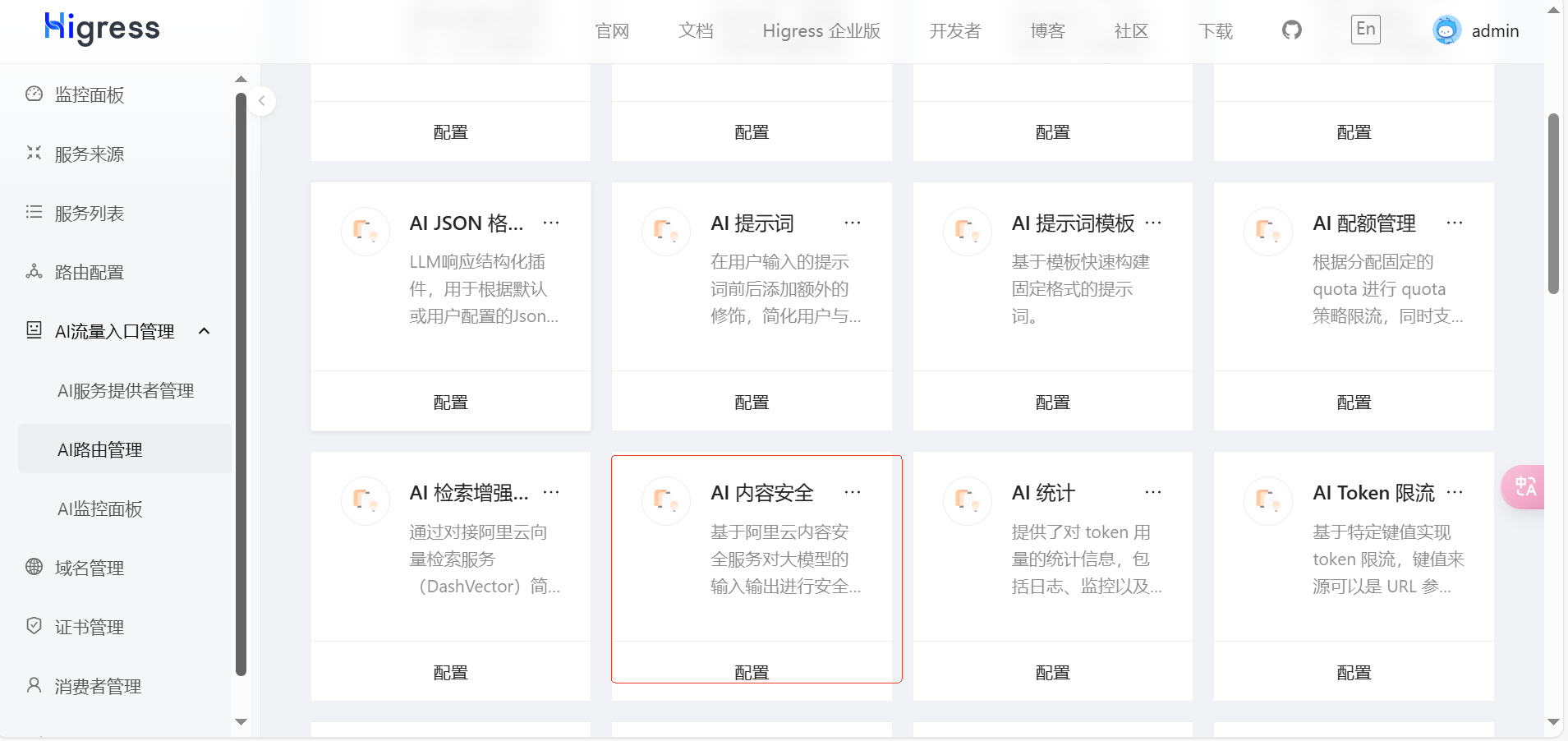Switch language with the En icon
This screenshot has height=741, width=1568.
tap(1365, 30)
